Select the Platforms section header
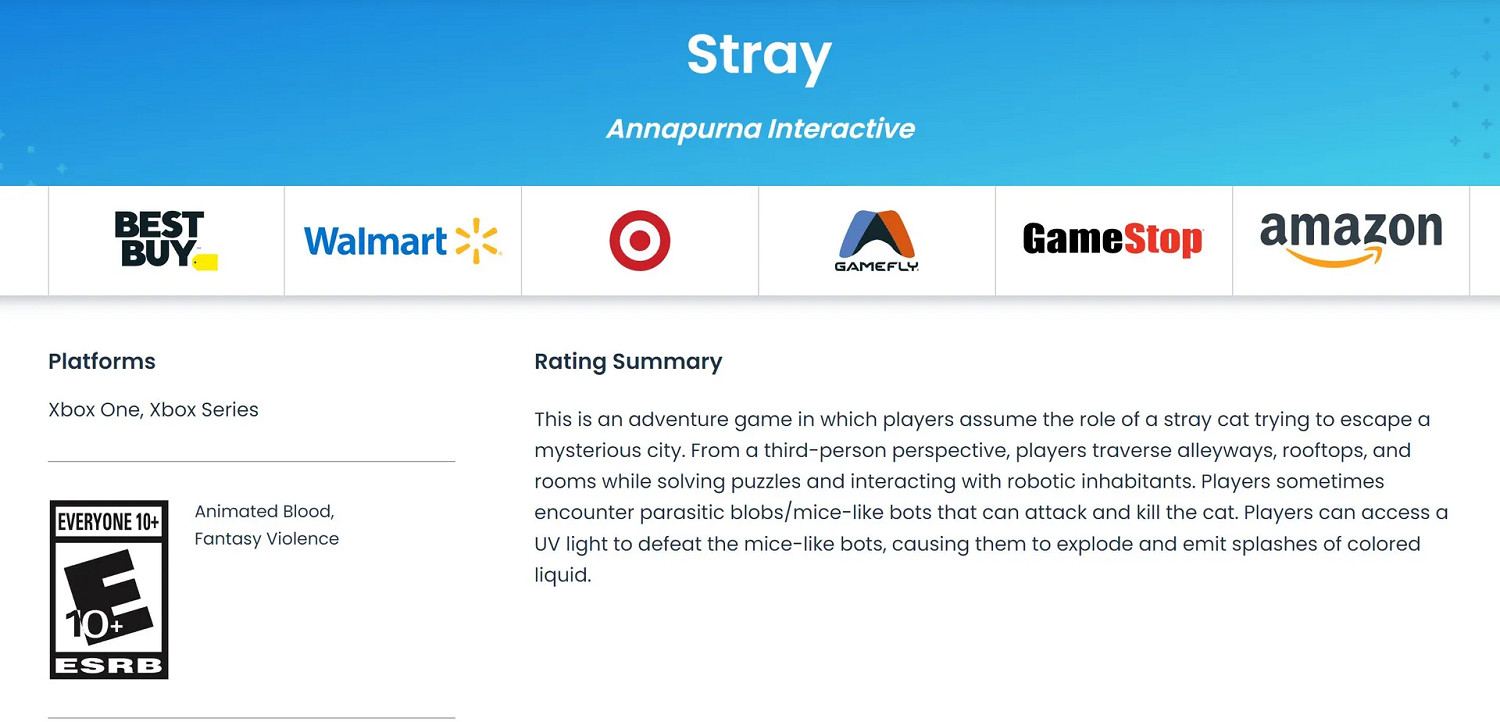Viewport: 1500px width, 722px height. [x=101, y=361]
